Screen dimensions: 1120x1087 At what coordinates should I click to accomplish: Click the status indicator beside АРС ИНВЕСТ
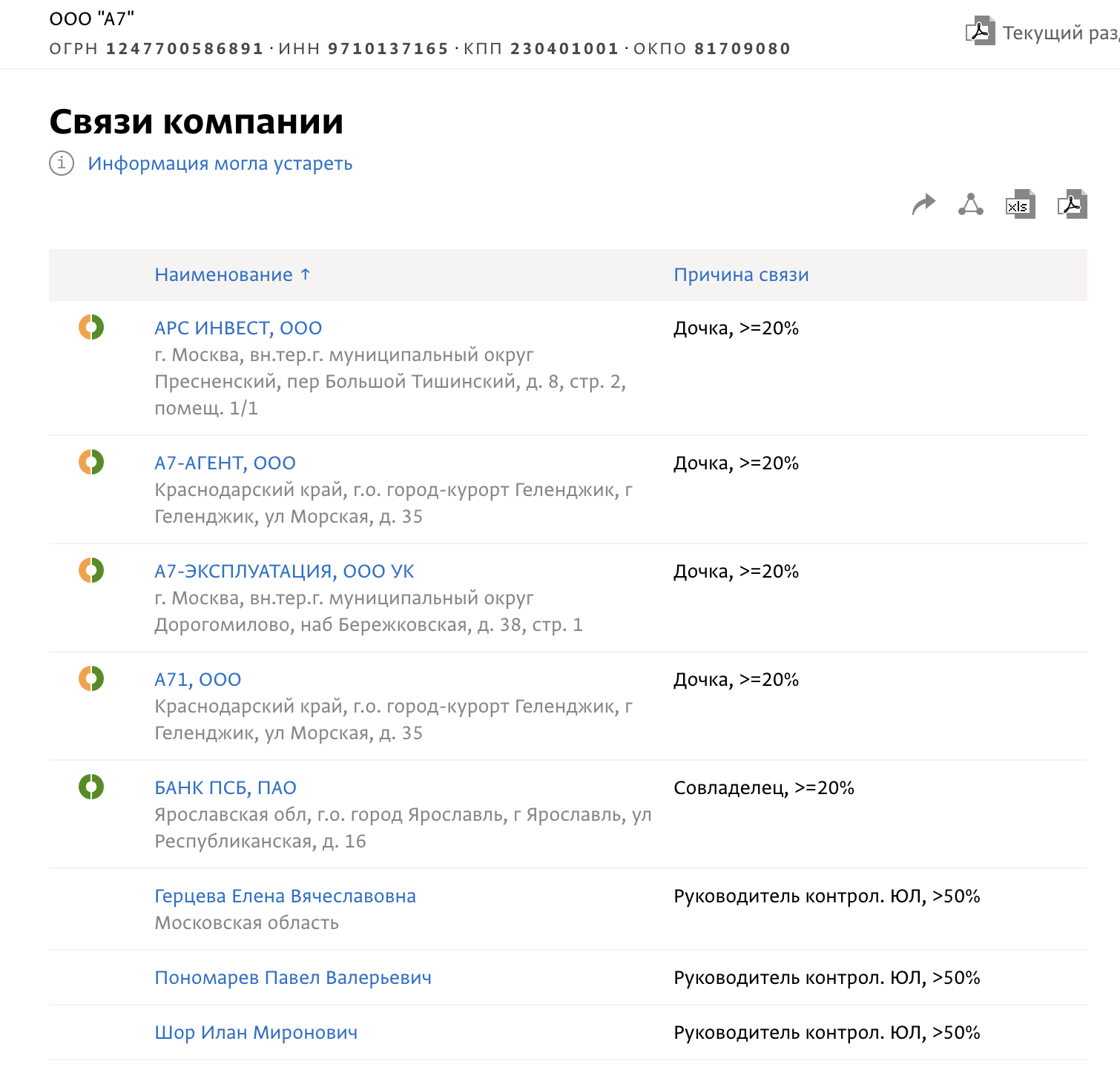coord(90,327)
